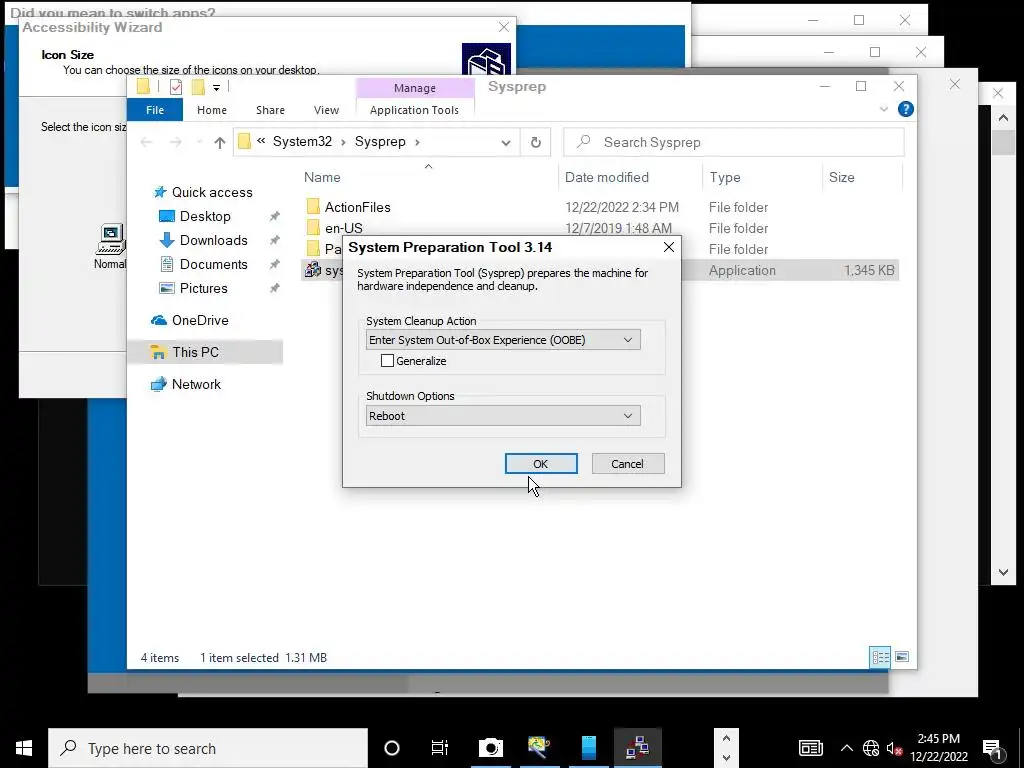
Task: Open Desktop in the navigation pane
Action: click(205, 216)
